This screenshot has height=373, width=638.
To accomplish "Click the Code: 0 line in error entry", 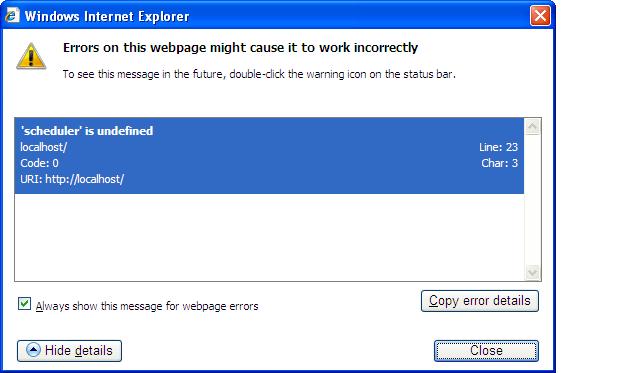I will coord(39,163).
